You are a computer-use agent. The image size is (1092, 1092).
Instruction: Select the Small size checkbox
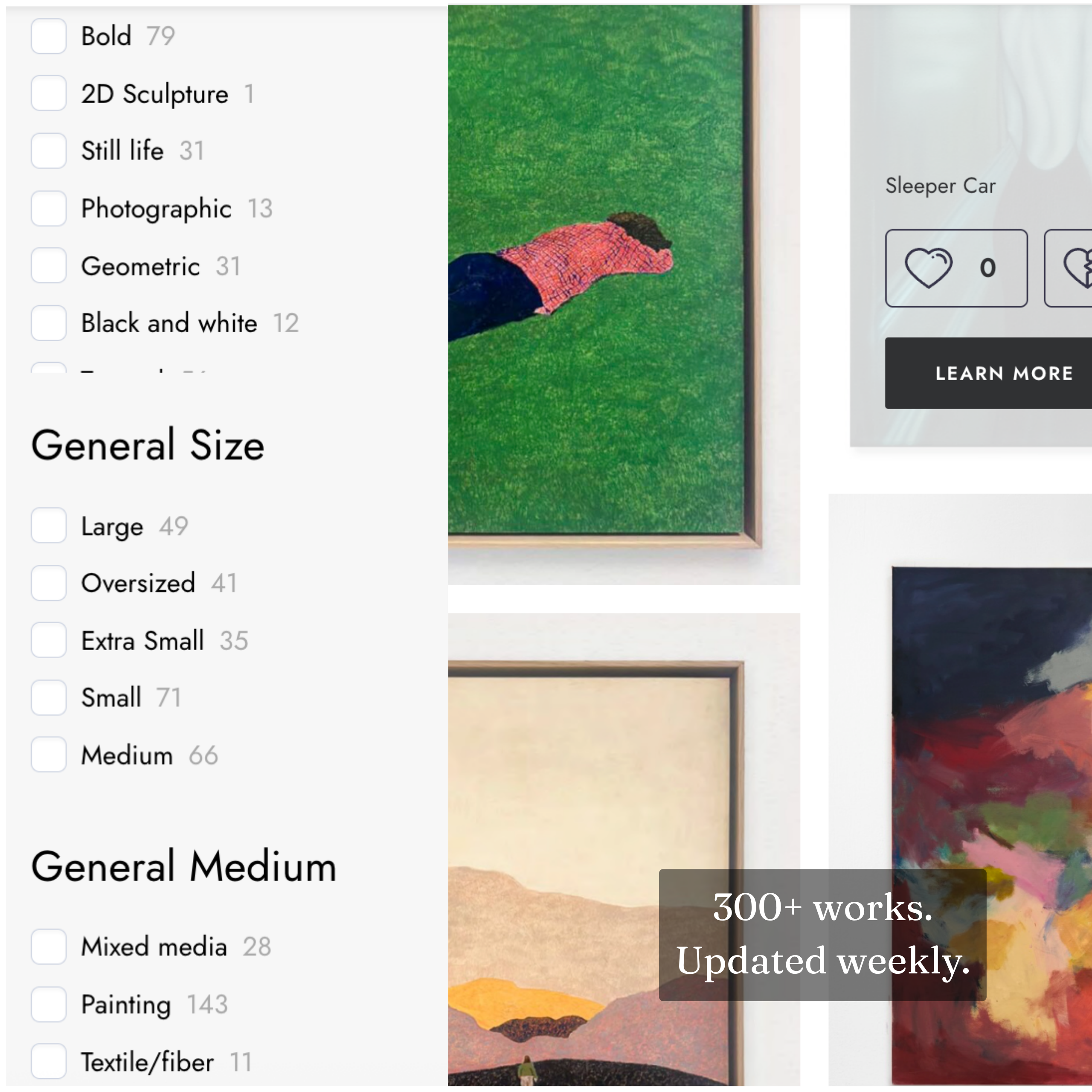point(49,697)
